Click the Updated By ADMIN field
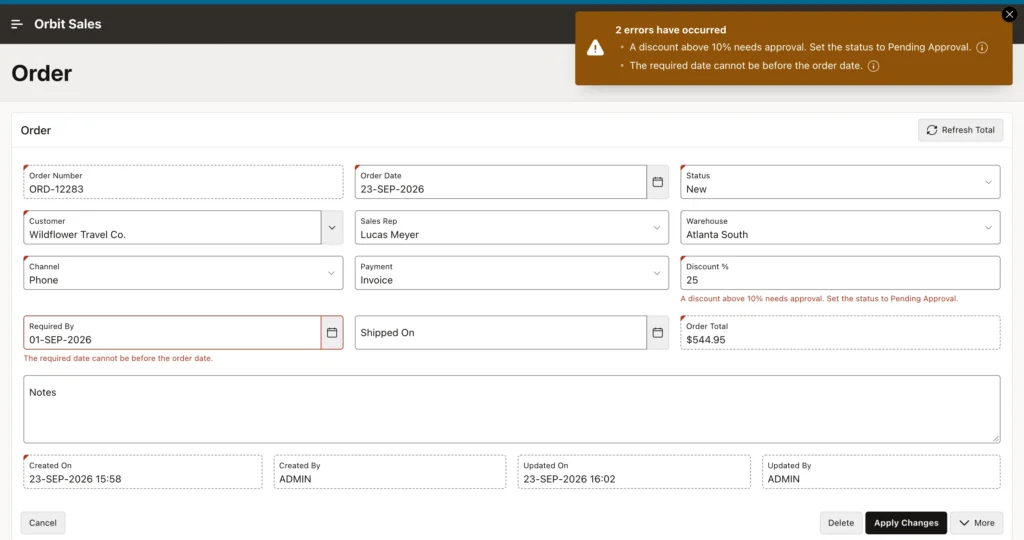 pyautogui.click(x=880, y=472)
